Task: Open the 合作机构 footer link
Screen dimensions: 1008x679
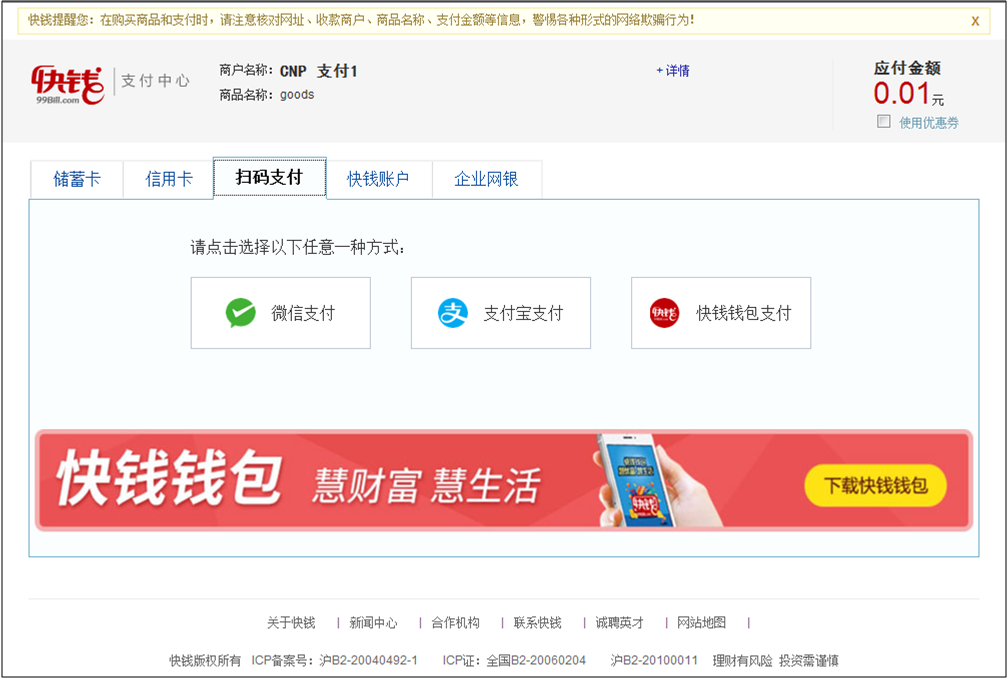Action: point(455,622)
